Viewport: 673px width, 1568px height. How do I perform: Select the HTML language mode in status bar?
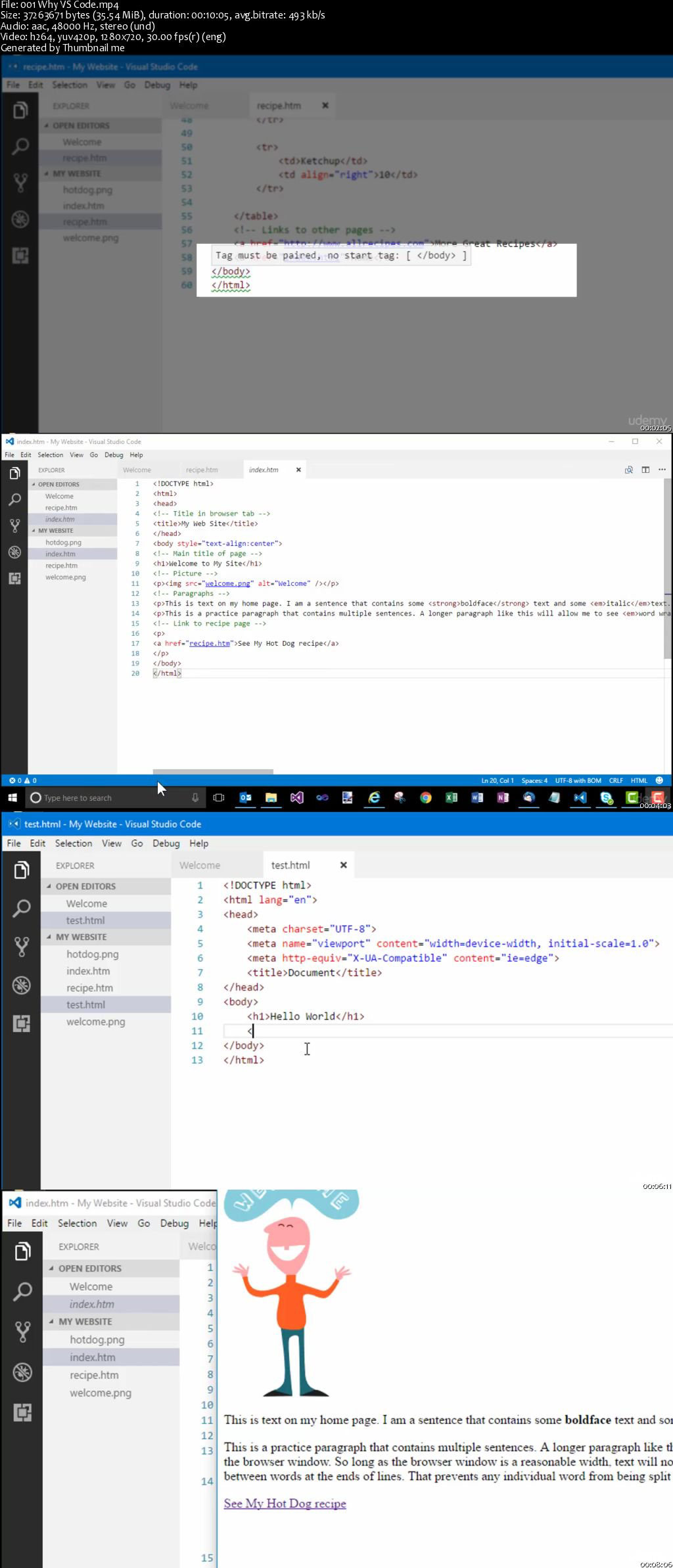click(639, 780)
